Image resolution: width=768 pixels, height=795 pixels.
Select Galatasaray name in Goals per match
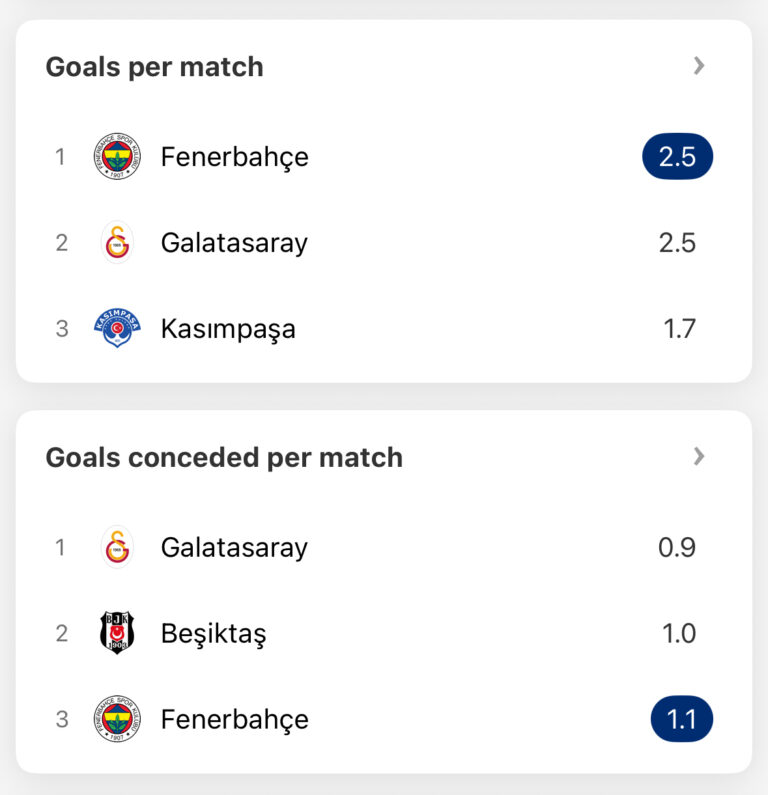234,243
